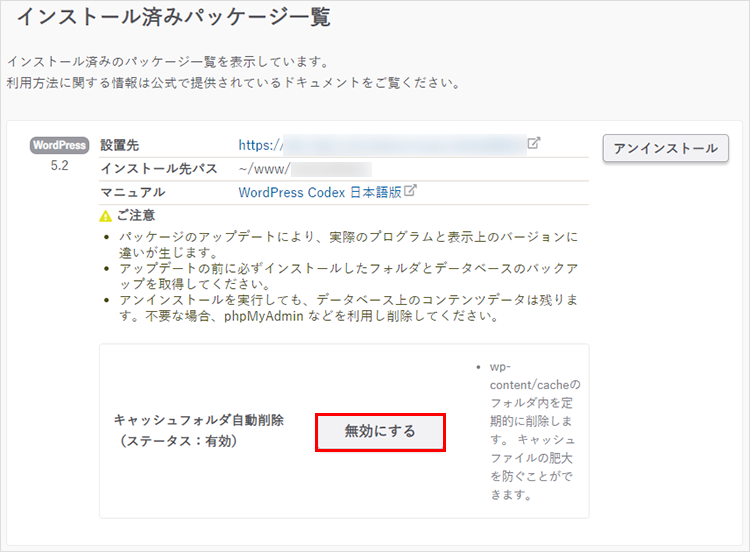The height and width of the screenshot is (552, 750).
Task: Click the ステータス:有効 status text
Action: click(x=177, y=441)
